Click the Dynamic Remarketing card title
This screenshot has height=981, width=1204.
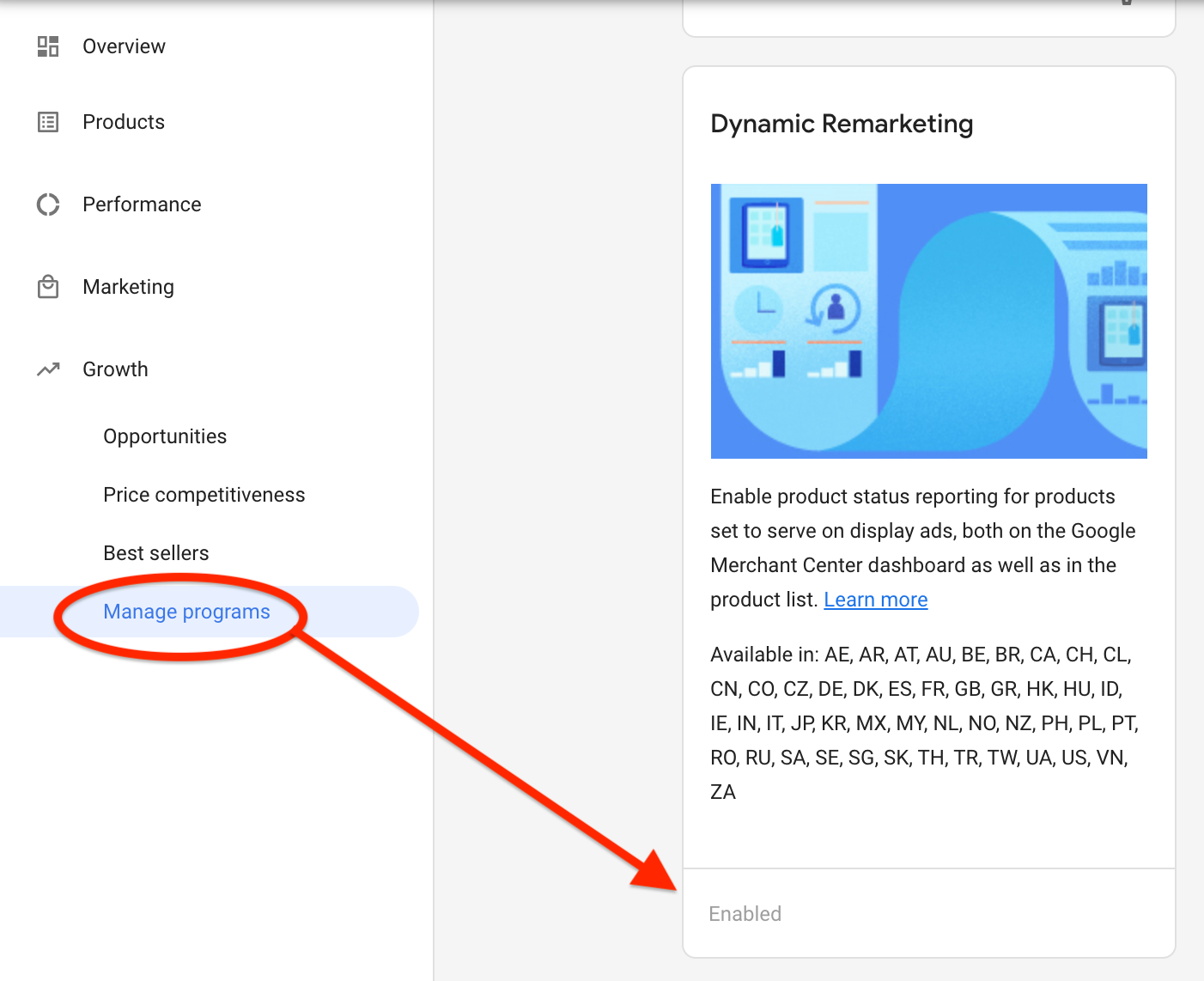pyautogui.click(x=842, y=124)
